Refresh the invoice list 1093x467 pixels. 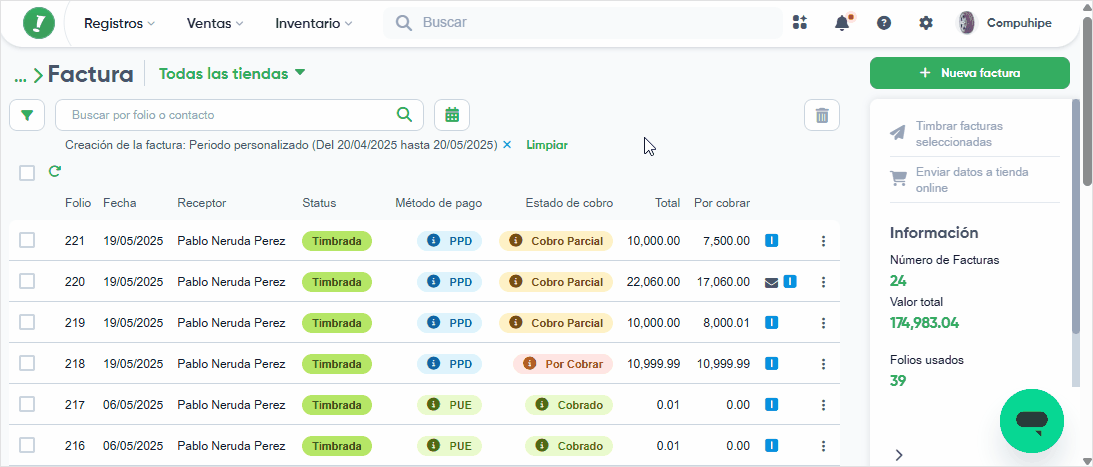pyautogui.click(x=54, y=171)
